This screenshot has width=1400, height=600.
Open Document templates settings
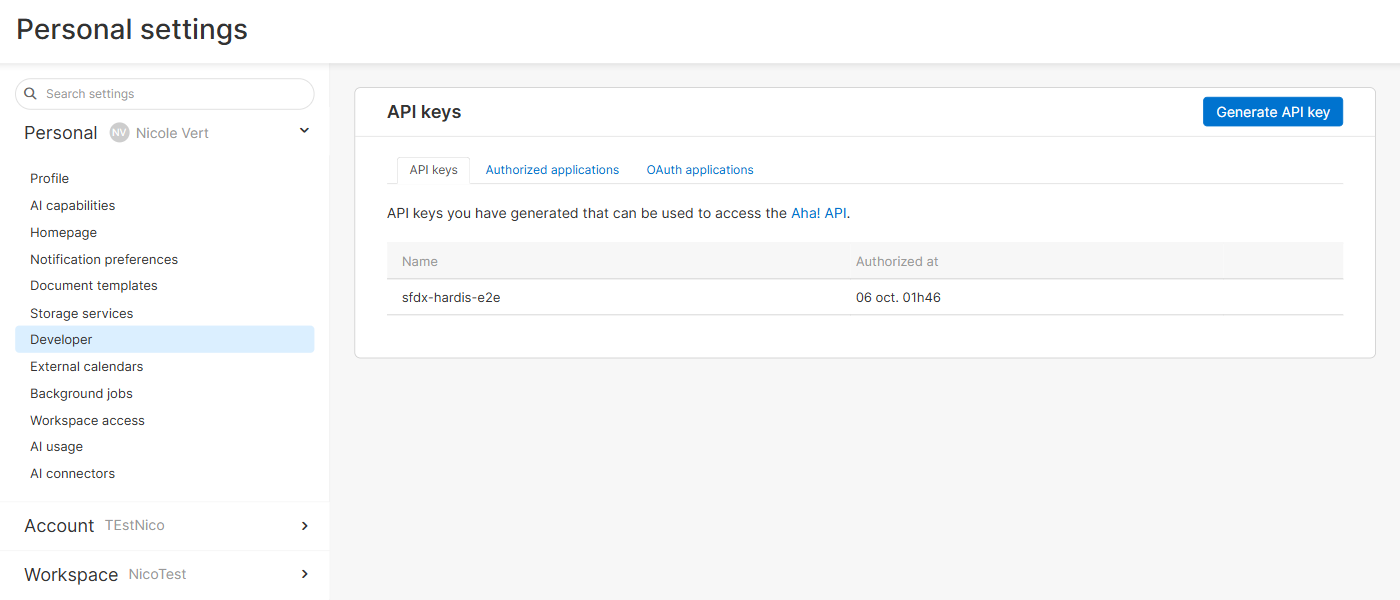pos(94,285)
